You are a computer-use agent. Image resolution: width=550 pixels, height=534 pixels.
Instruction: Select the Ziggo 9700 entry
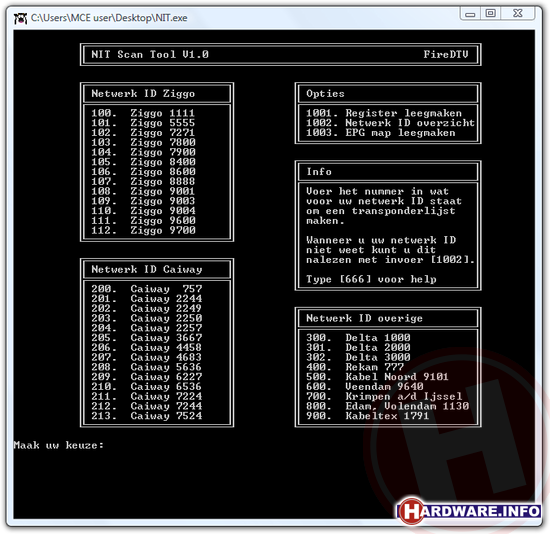(143, 230)
